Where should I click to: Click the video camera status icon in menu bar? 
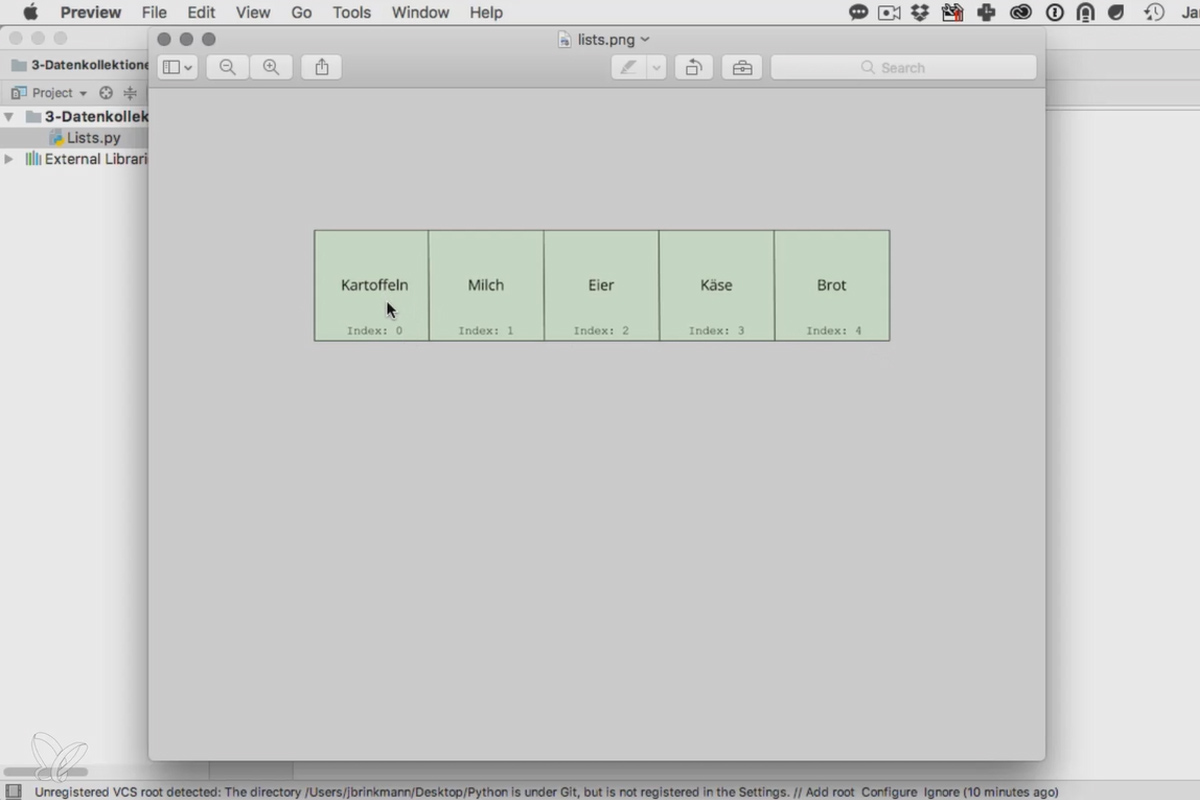889,12
